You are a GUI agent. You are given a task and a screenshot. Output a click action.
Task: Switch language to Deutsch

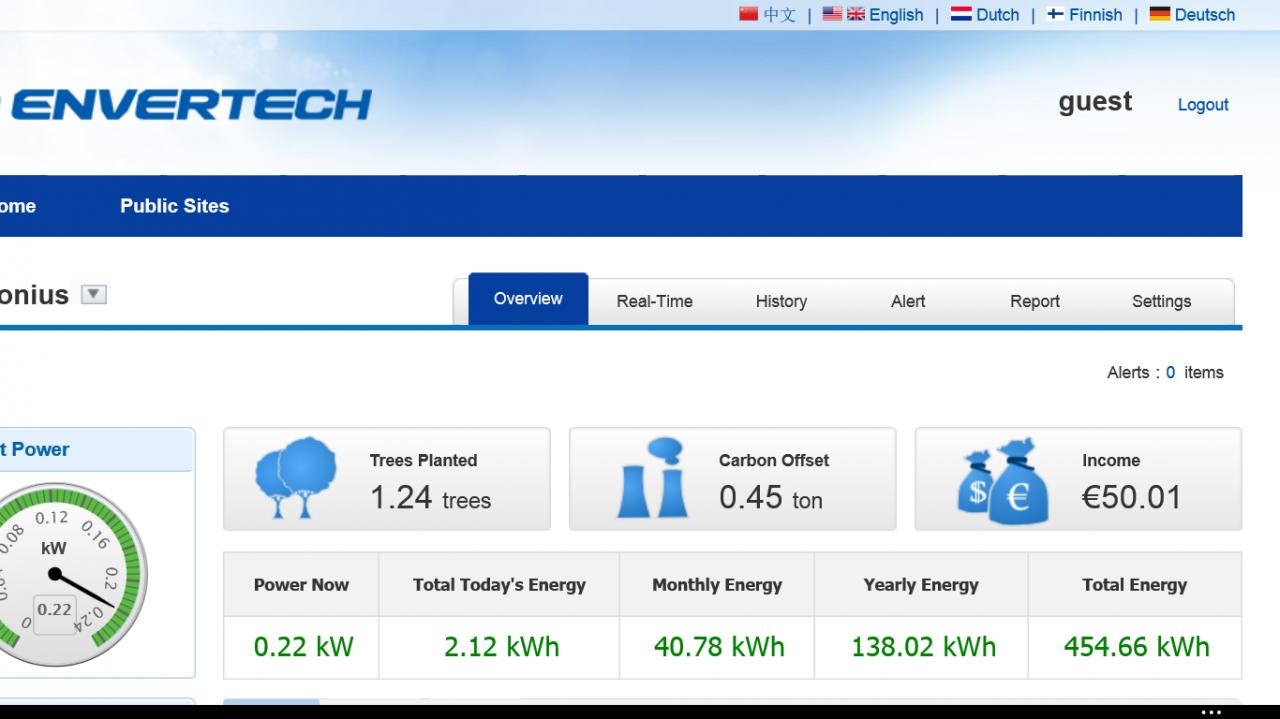tap(1205, 15)
